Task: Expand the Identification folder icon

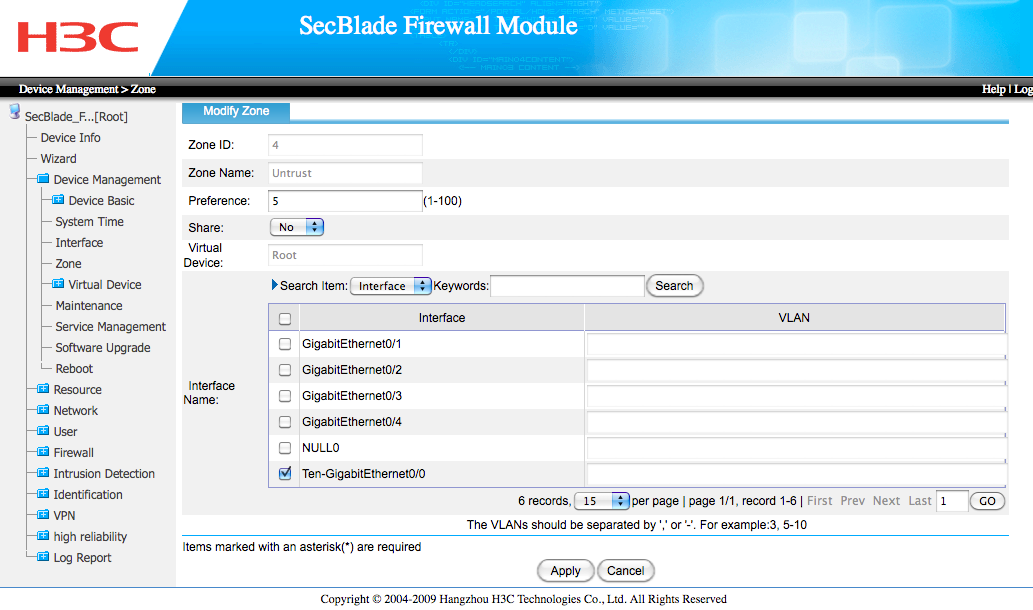Action: coord(43,494)
